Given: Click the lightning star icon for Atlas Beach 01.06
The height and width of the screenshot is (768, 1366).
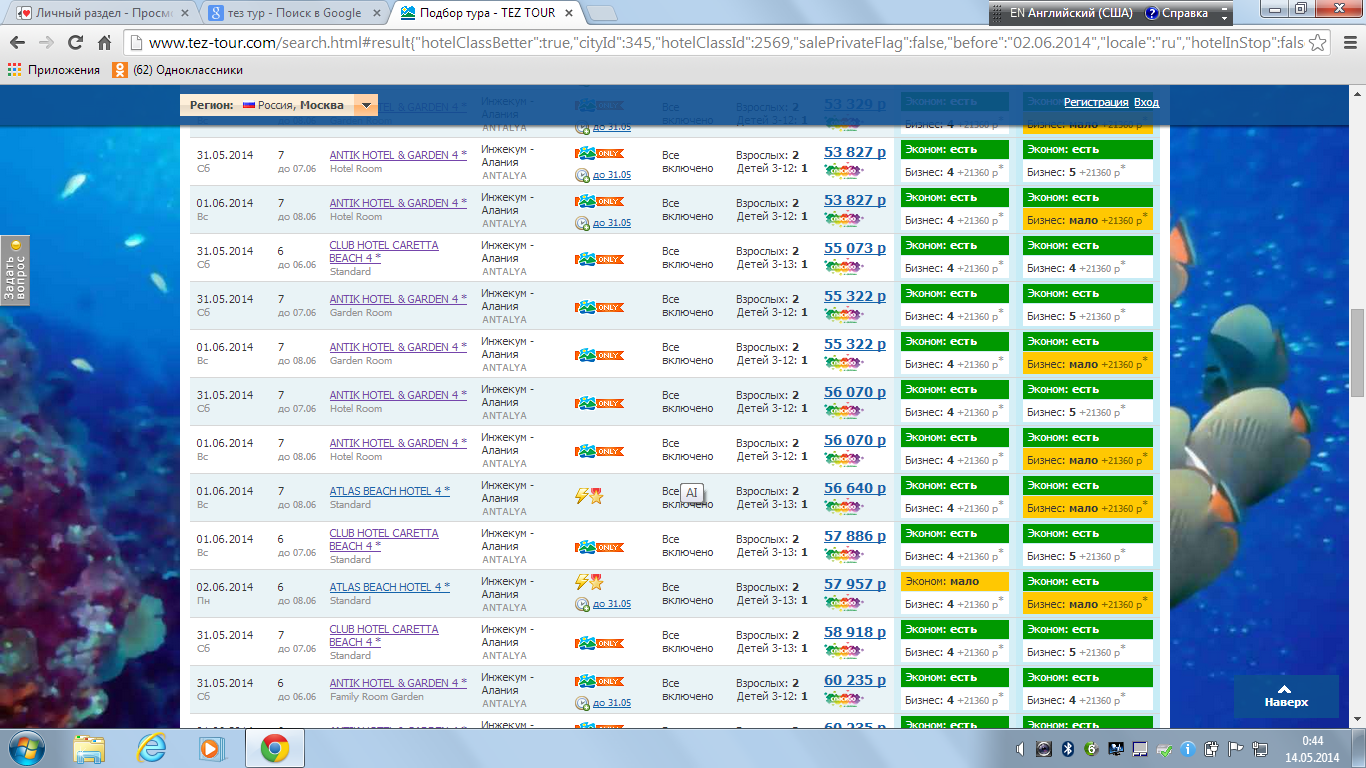Looking at the screenshot, I should tap(589, 496).
